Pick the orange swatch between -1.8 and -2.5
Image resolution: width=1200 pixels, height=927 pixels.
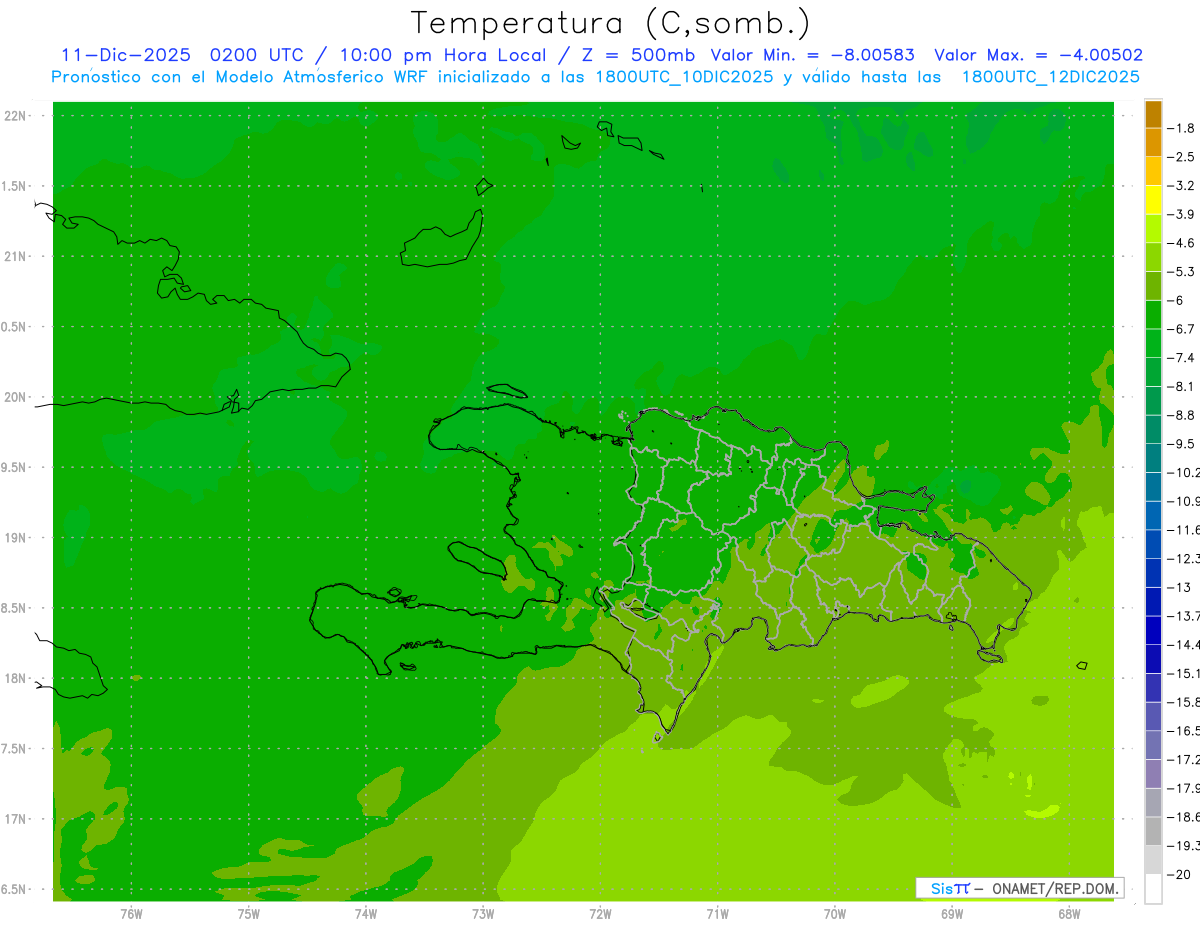pos(1153,142)
